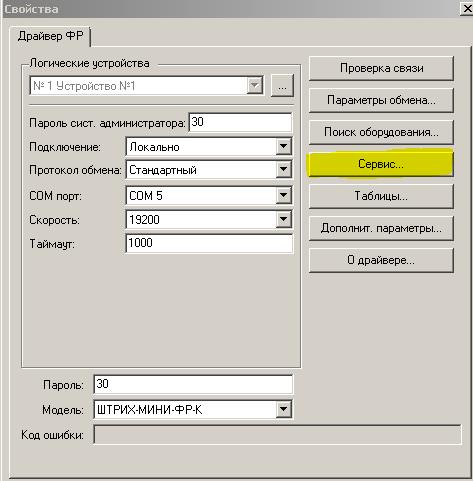Open Дополнит. параметры dialog
Image resolution: width=473 pixels, height=481 pixels.
[x=381, y=228]
